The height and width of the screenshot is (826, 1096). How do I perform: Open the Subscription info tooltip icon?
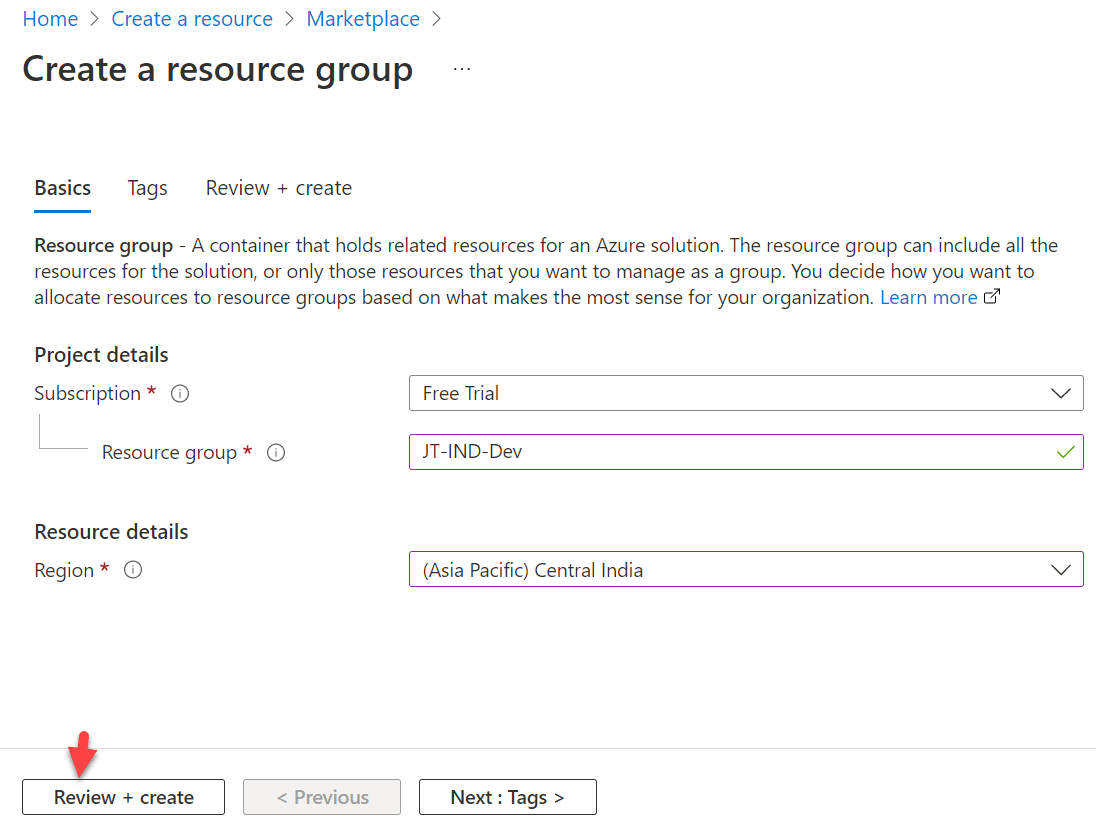(x=179, y=393)
